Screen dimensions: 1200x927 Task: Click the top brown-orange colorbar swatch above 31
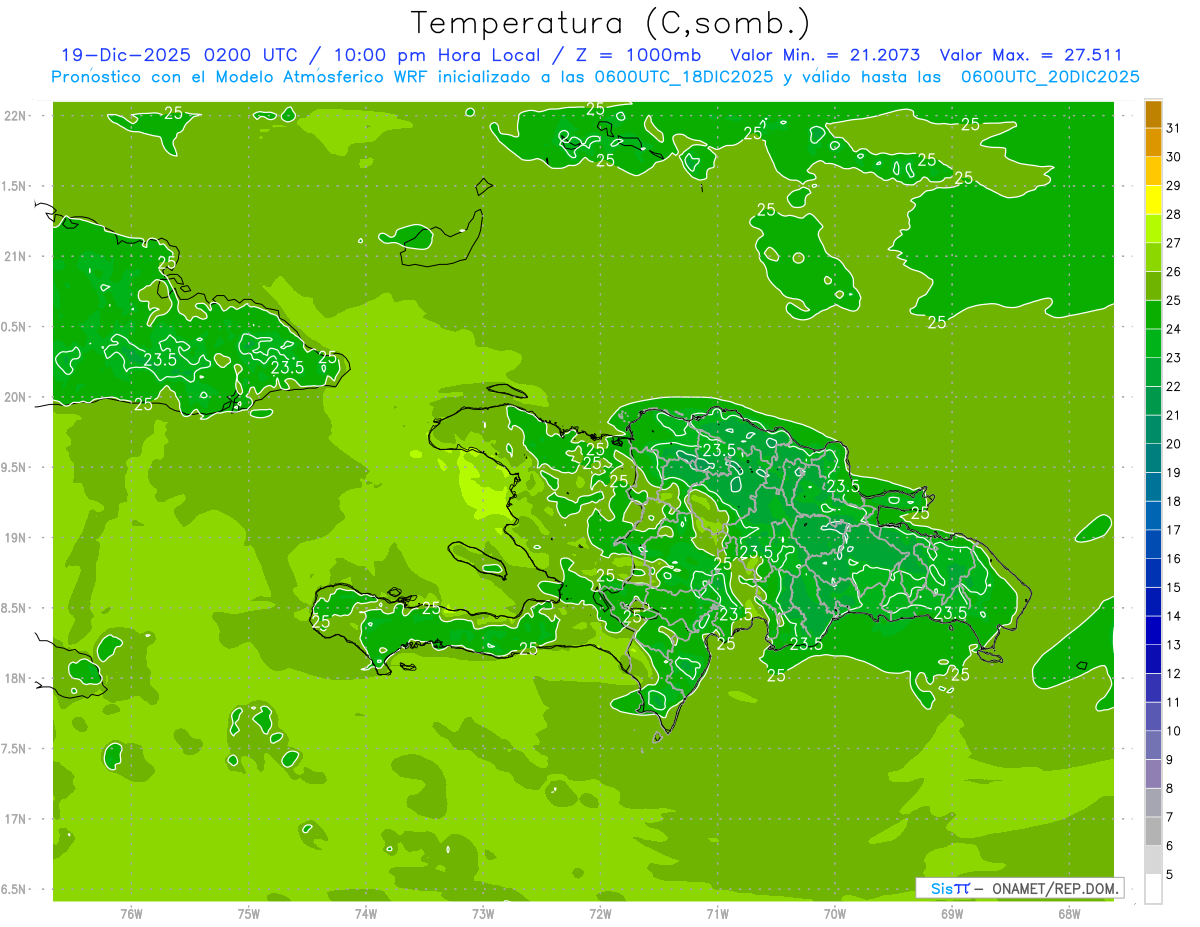coord(1153,115)
